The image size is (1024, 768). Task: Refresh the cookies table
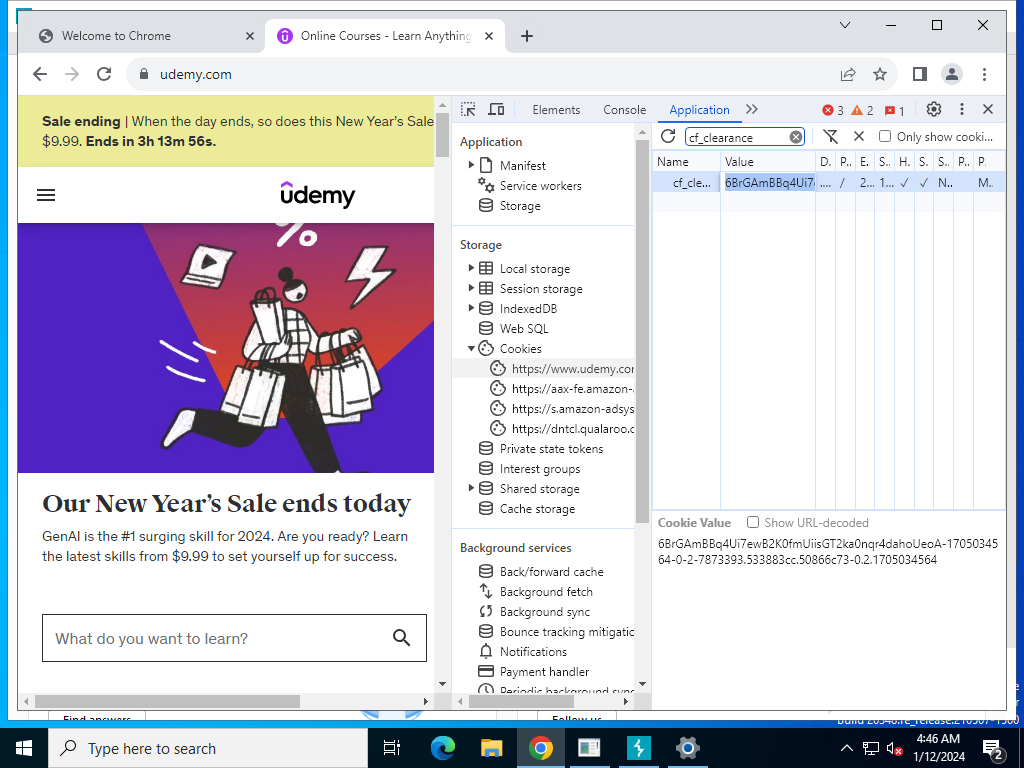[x=667, y=136]
